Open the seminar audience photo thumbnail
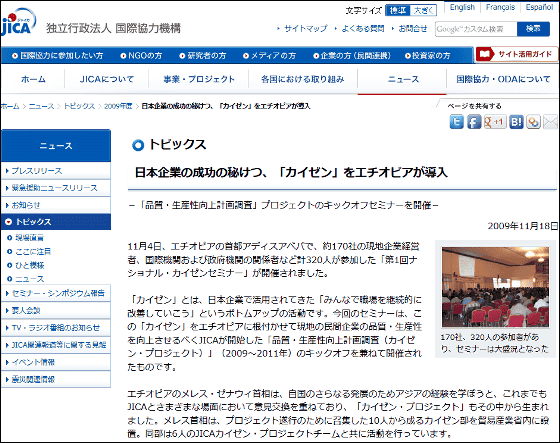Viewport: 560px width, 443px height. 495,287
